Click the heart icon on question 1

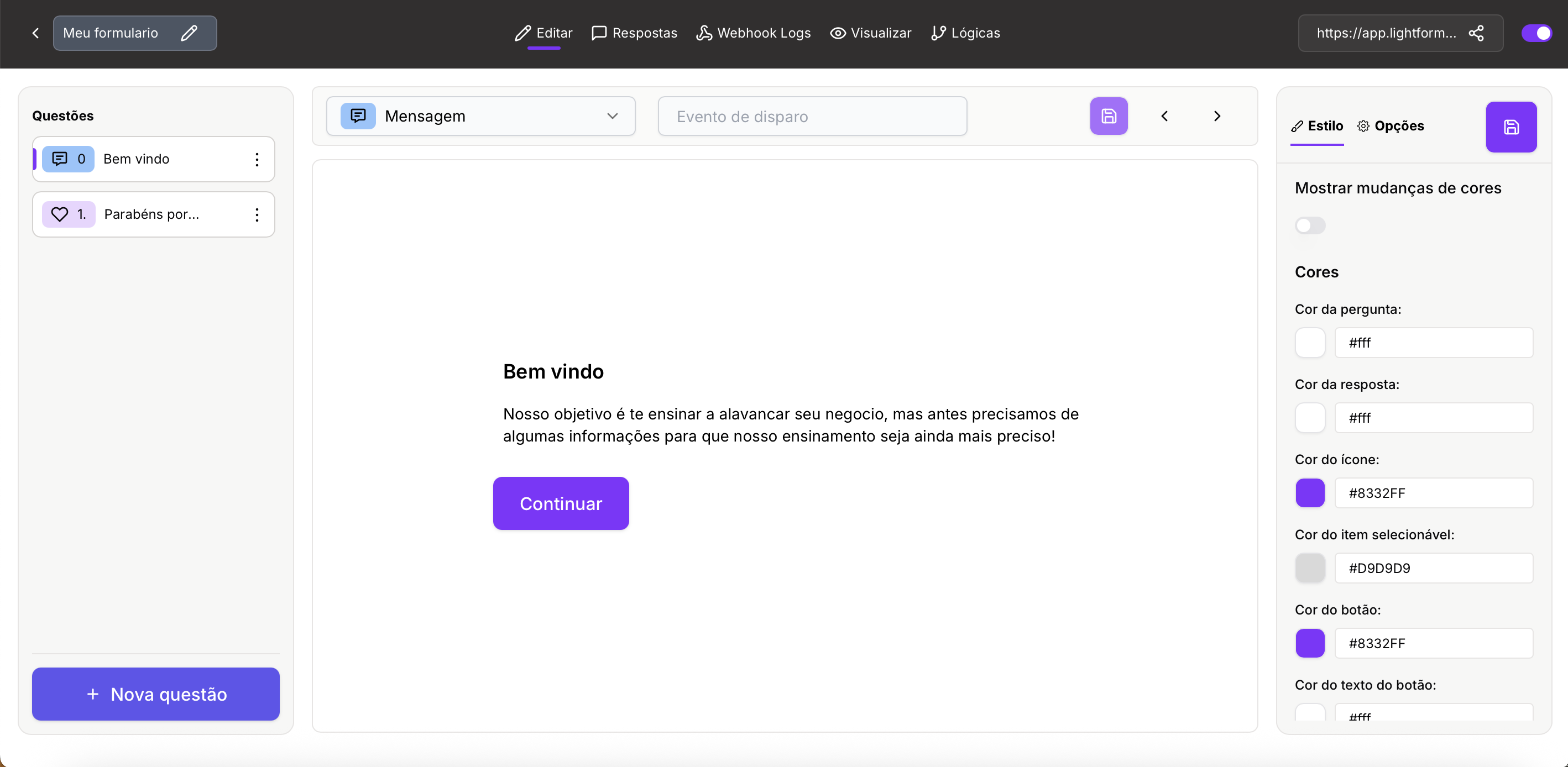pos(60,214)
